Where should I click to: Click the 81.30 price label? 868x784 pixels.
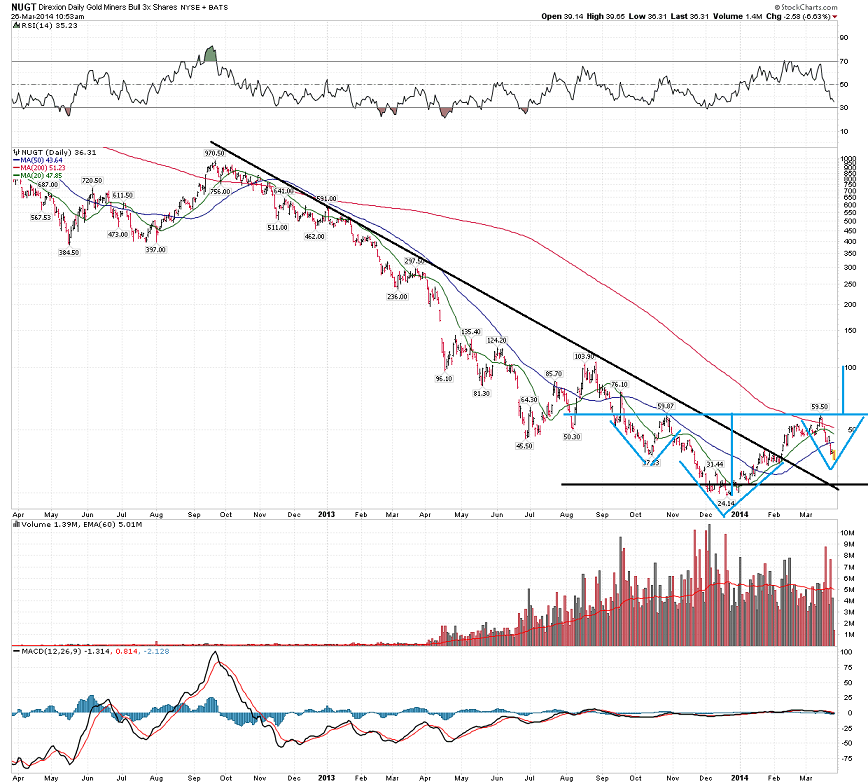[x=481, y=393]
